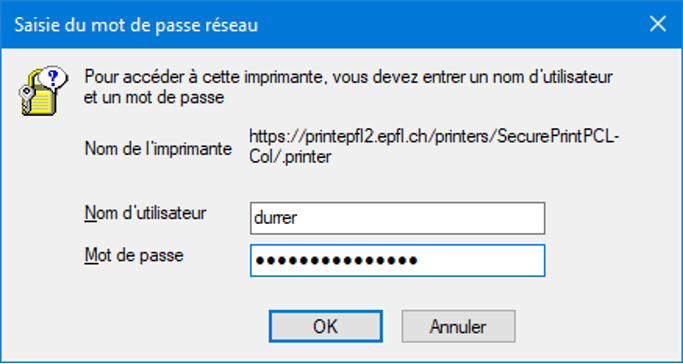
Task: Click the 'Col/.printer' line of the printer name
Action: (x=291, y=157)
